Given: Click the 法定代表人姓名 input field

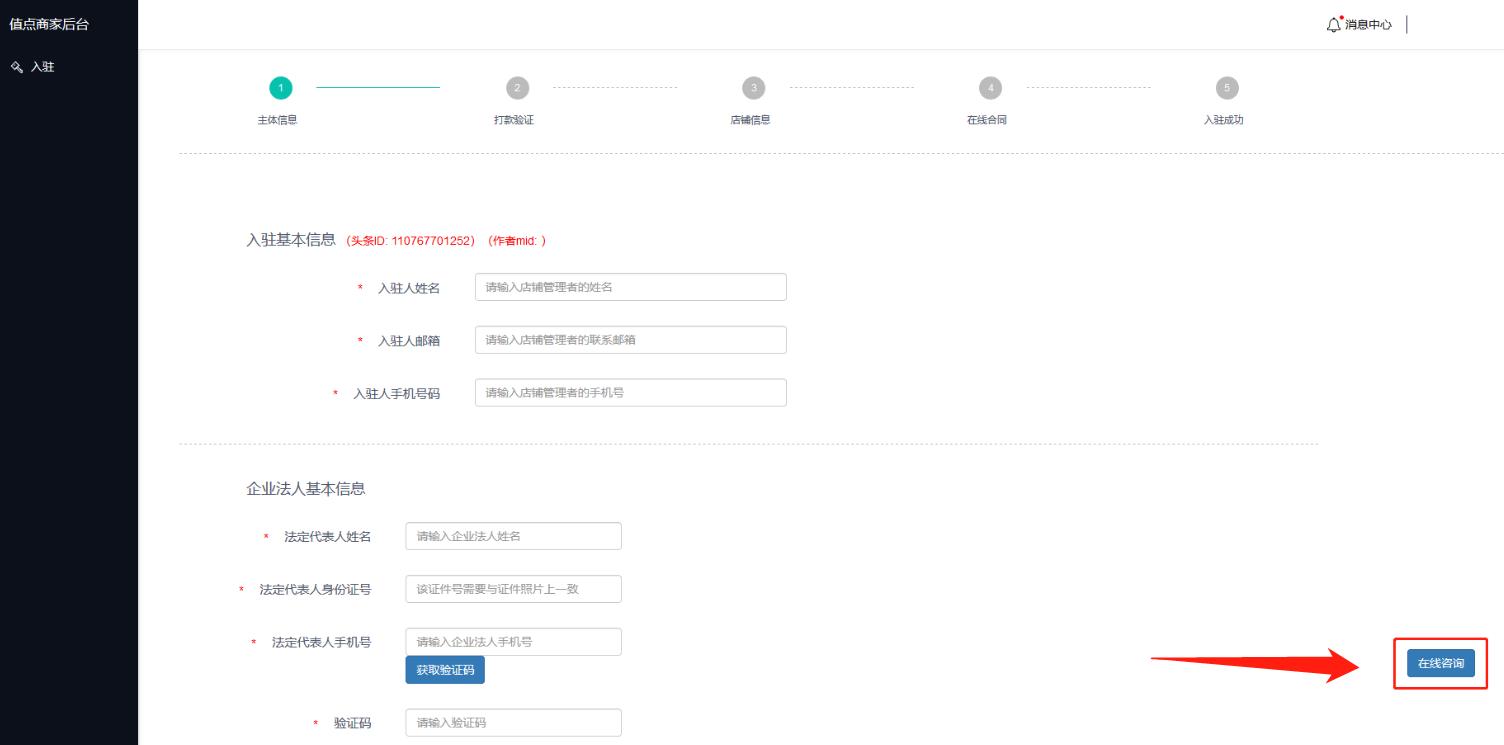Looking at the screenshot, I should tap(513, 536).
